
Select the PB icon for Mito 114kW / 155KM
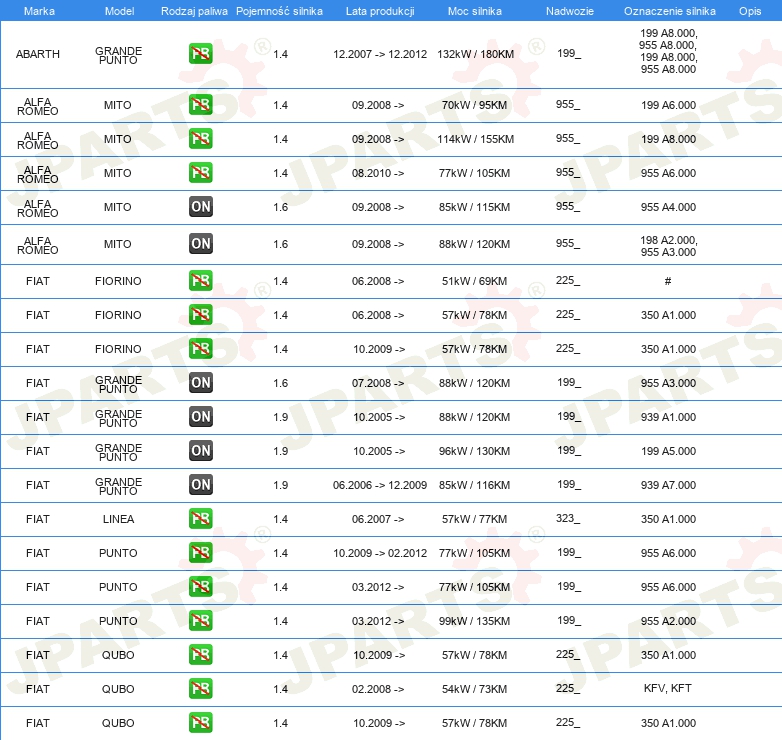pyautogui.click(x=200, y=139)
